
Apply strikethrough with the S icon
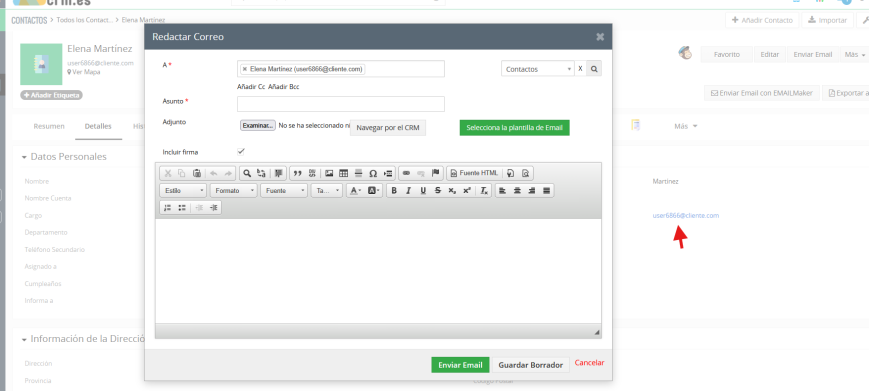pos(437,191)
